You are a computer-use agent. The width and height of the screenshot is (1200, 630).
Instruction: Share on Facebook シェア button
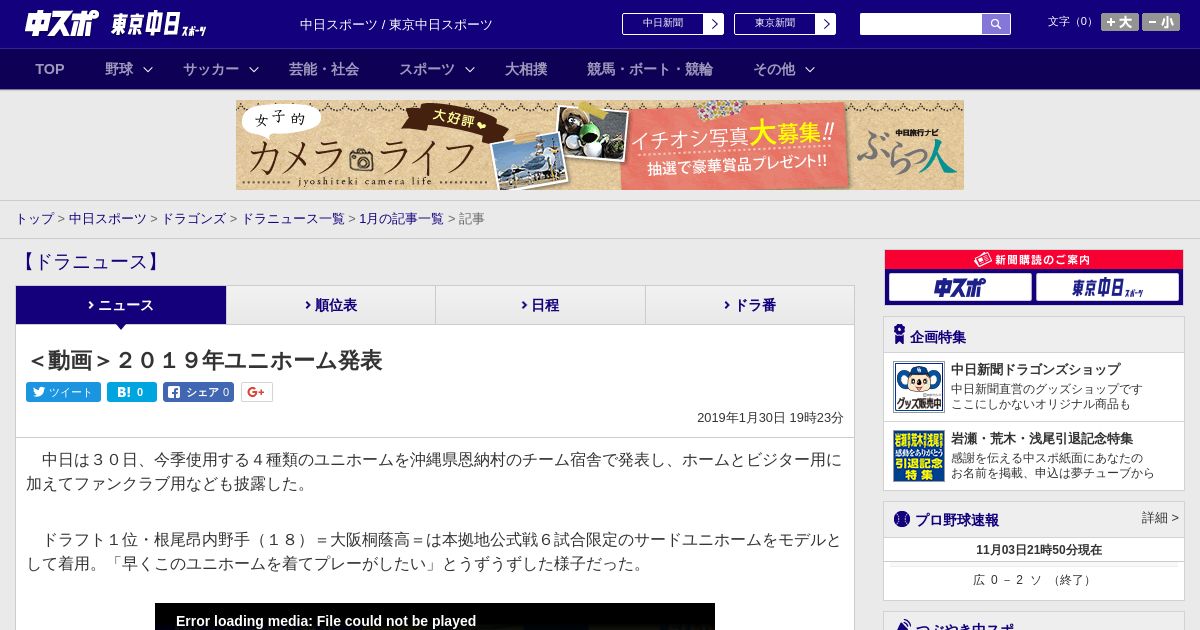point(198,392)
